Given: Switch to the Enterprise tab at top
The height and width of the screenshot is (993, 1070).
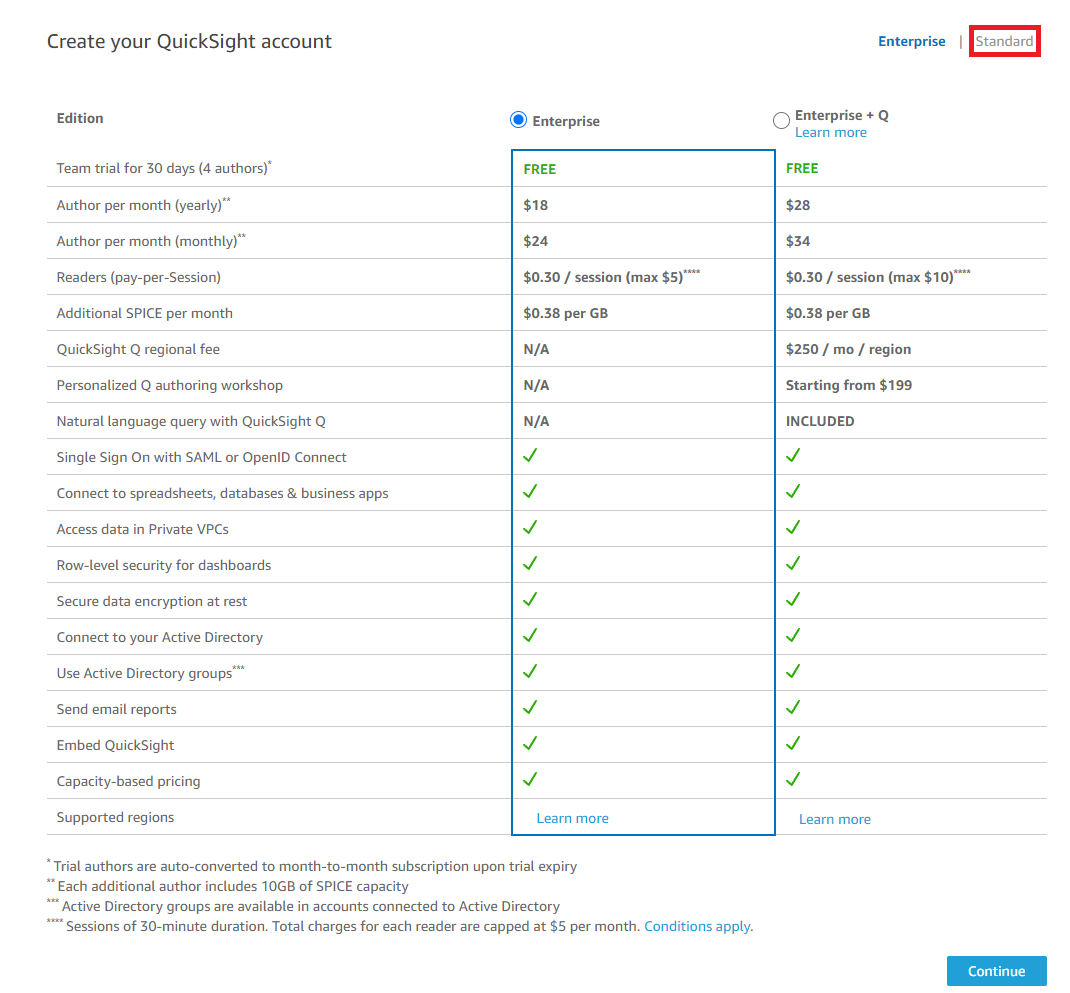Looking at the screenshot, I should coord(911,42).
